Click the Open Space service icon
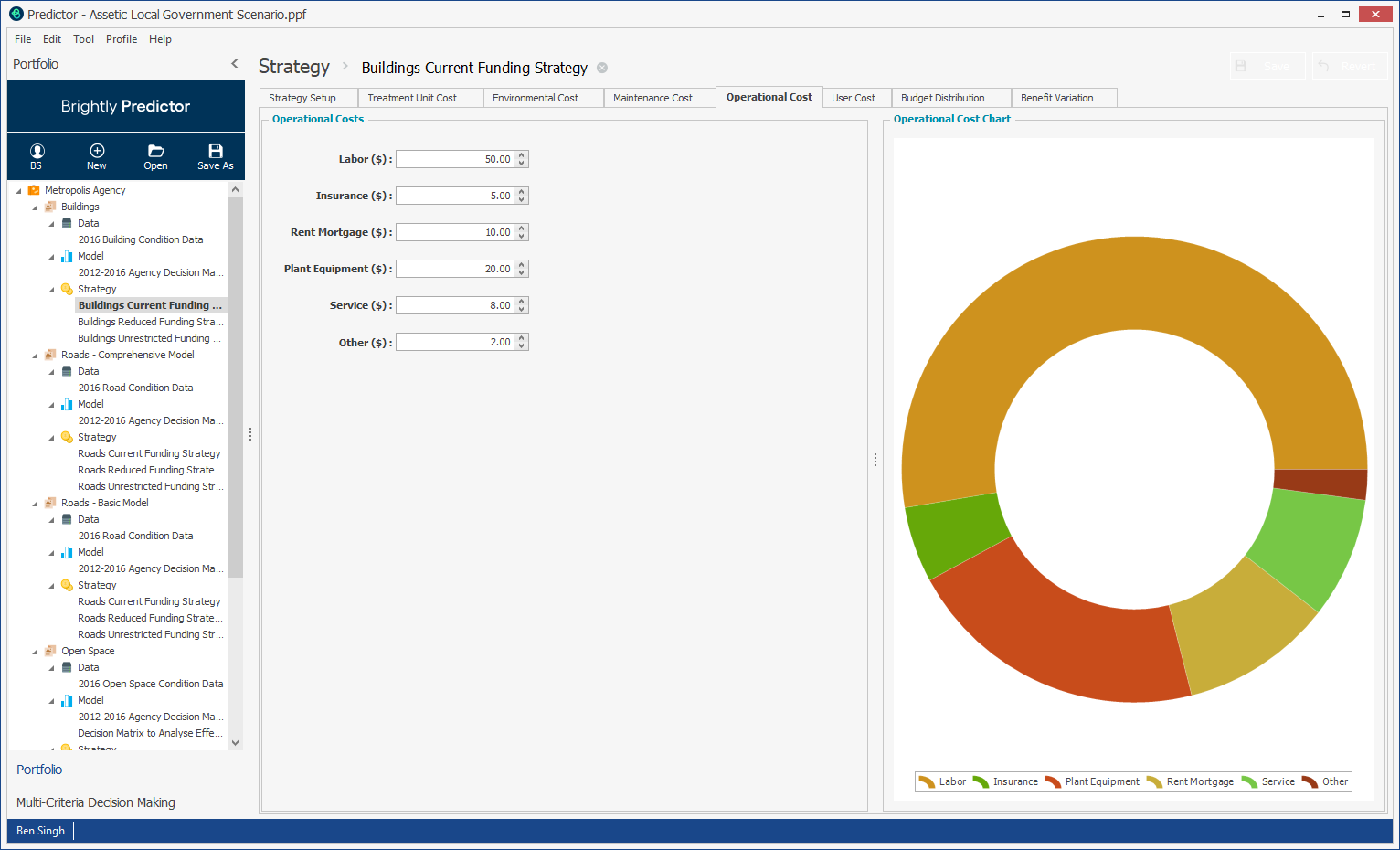The height and width of the screenshot is (850, 1400). (50, 651)
